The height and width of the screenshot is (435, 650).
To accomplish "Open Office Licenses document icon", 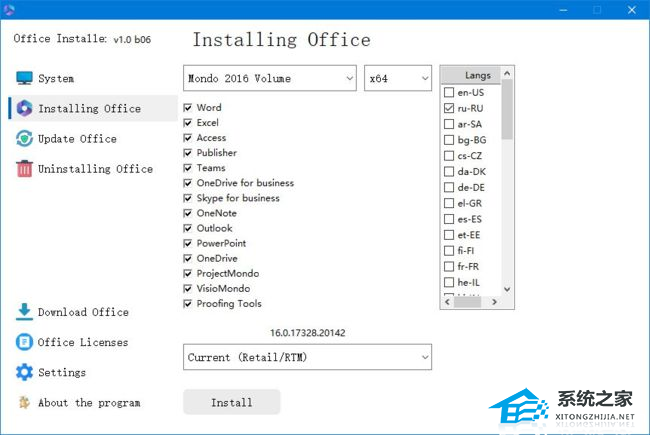I will coord(24,342).
